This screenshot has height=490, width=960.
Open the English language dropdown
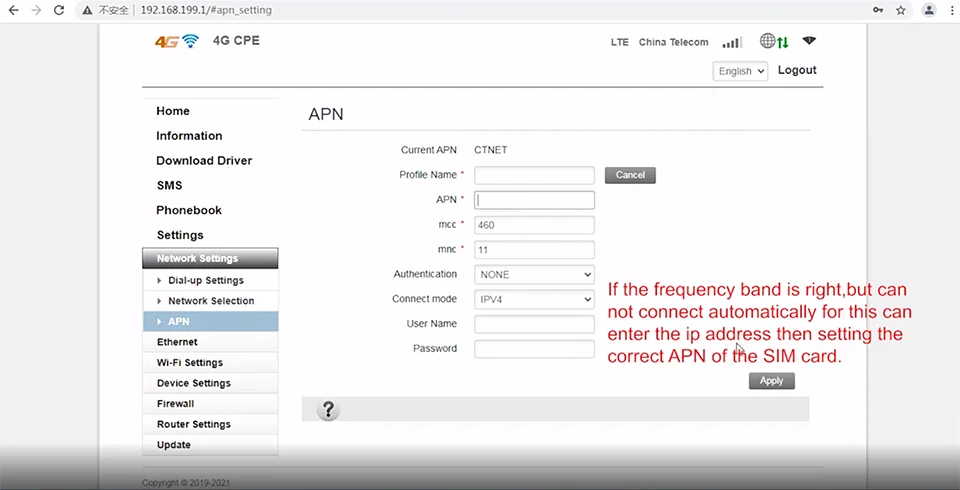point(740,71)
